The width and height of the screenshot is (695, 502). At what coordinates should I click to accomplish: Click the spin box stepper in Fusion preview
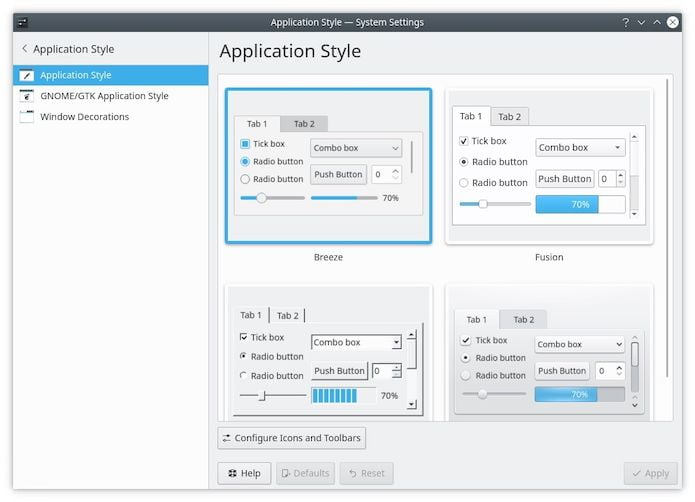pos(621,179)
